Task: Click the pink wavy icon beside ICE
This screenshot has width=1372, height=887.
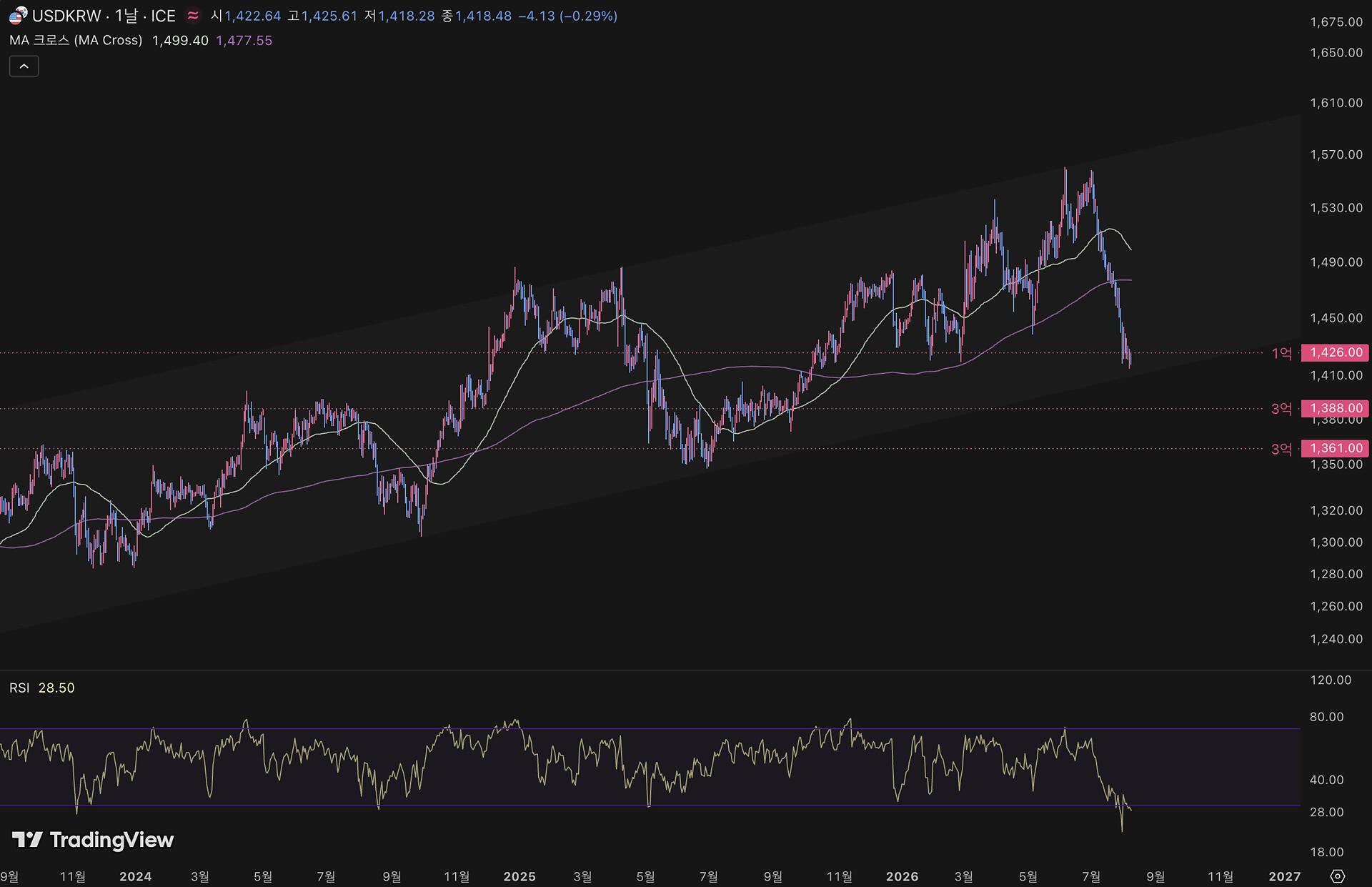Action: [193, 16]
